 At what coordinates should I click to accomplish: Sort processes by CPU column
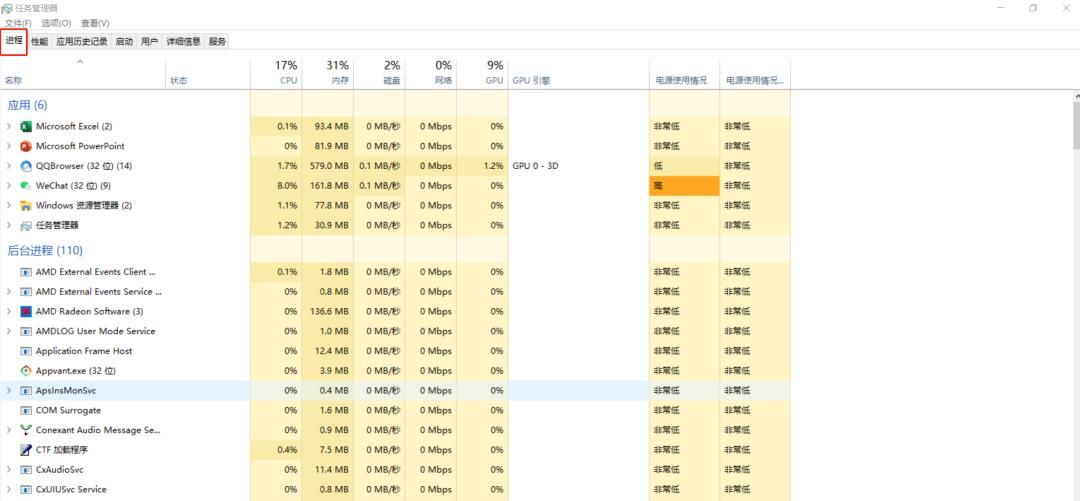coord(276,73)
